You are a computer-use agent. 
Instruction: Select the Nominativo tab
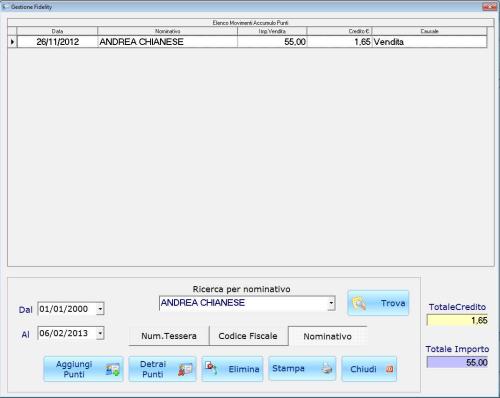click(x=327, y=336)
